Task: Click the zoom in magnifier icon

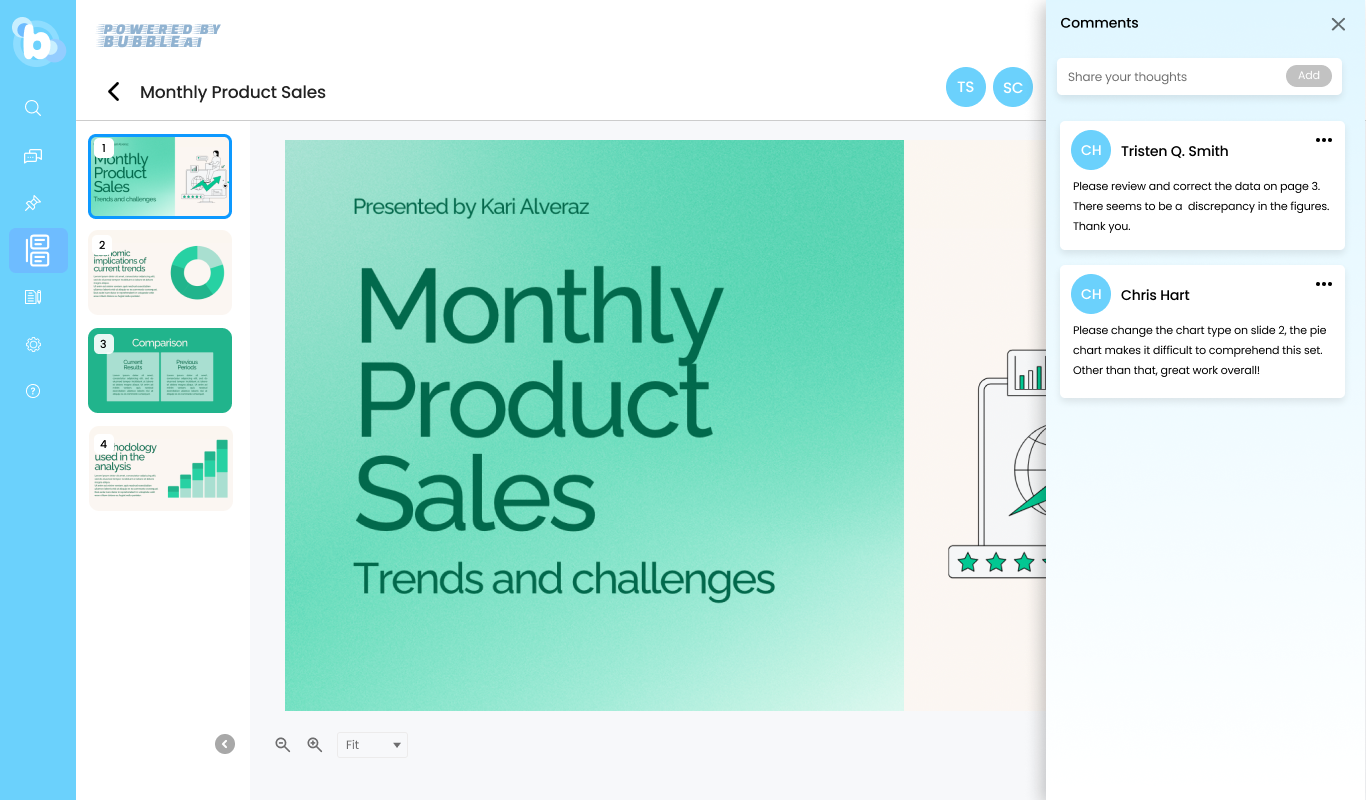Action: click(315, 744)
